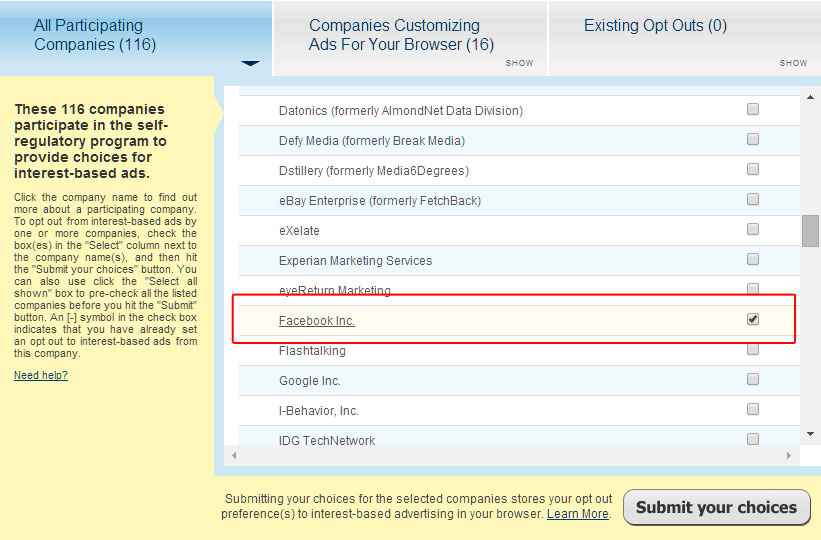
Task: Click the eXelate company name
Action: [x=299, y=231]
